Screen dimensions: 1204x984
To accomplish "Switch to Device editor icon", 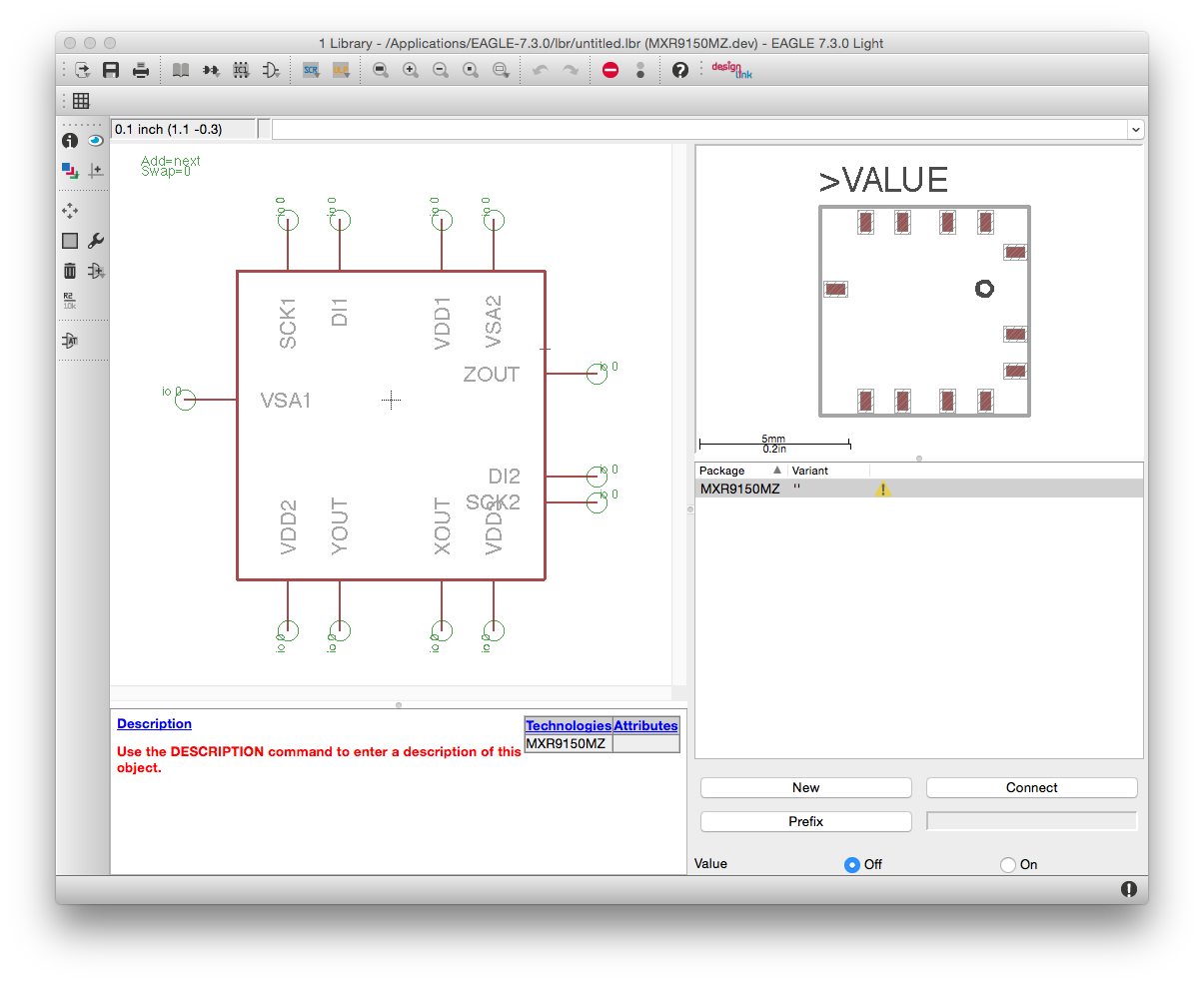I will (211, 70).
